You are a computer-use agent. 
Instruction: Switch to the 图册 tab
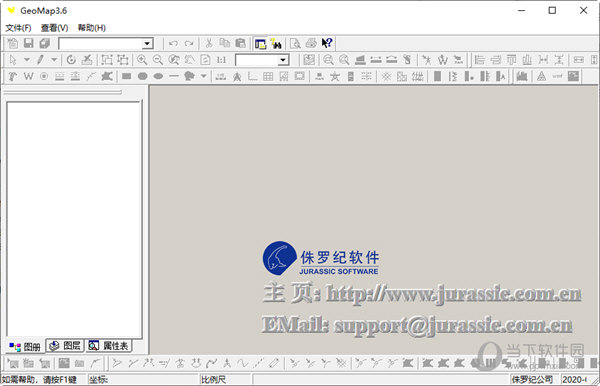click(25, 347)
